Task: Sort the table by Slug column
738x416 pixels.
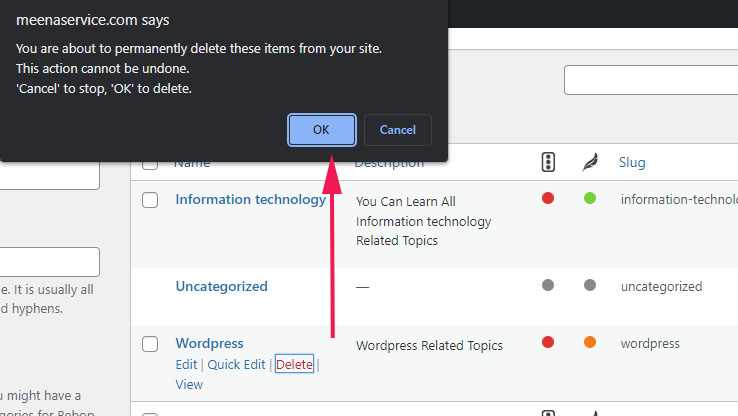Action: coord(632,162)
